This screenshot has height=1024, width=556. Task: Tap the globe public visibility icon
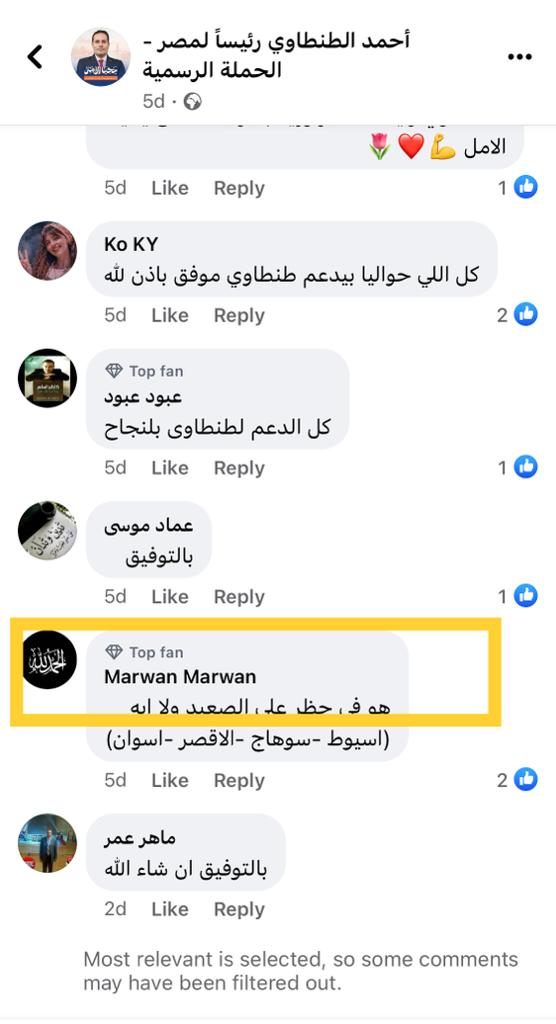192,101
